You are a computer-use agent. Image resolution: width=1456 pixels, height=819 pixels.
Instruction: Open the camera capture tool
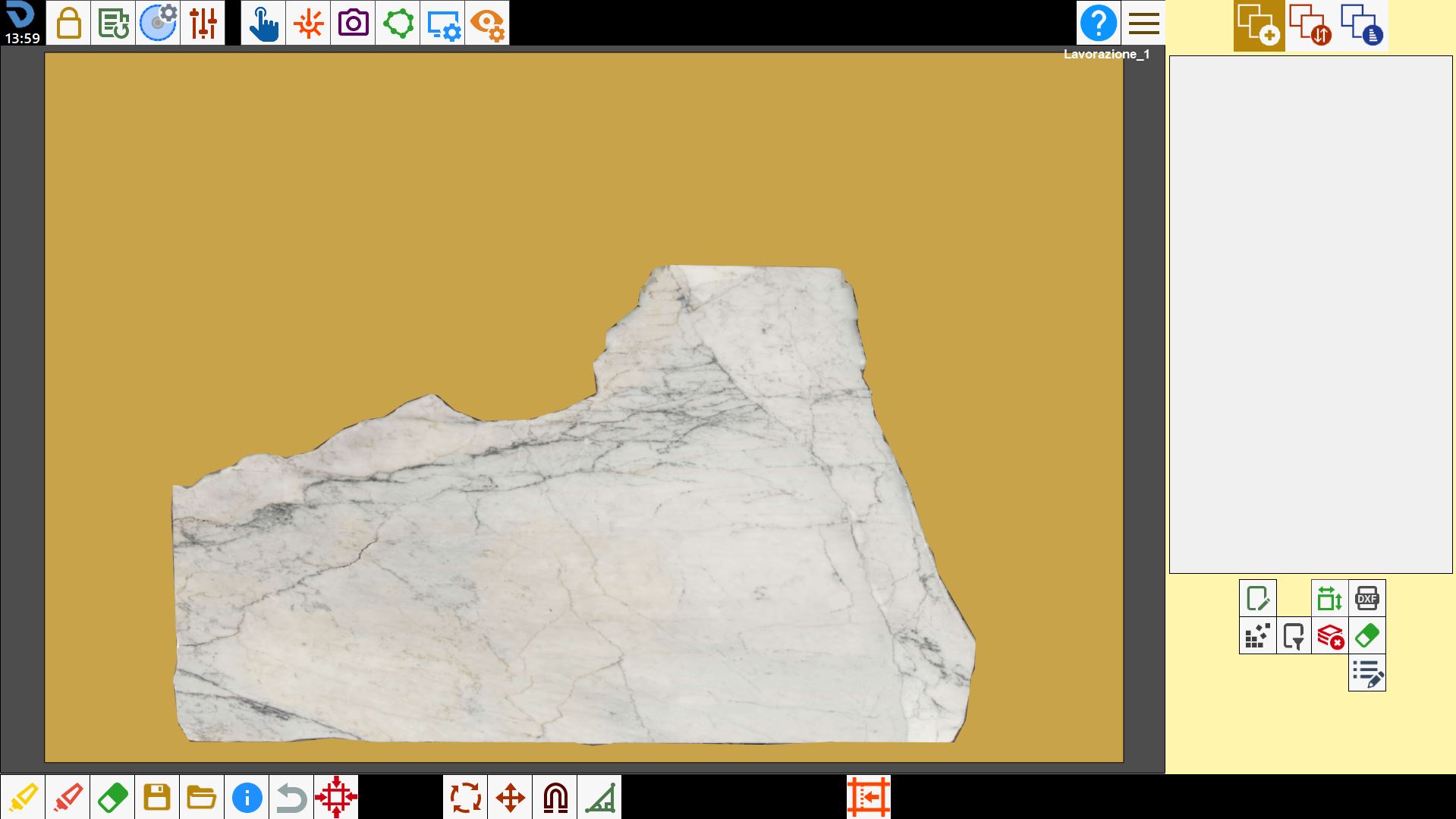(353, 23)
